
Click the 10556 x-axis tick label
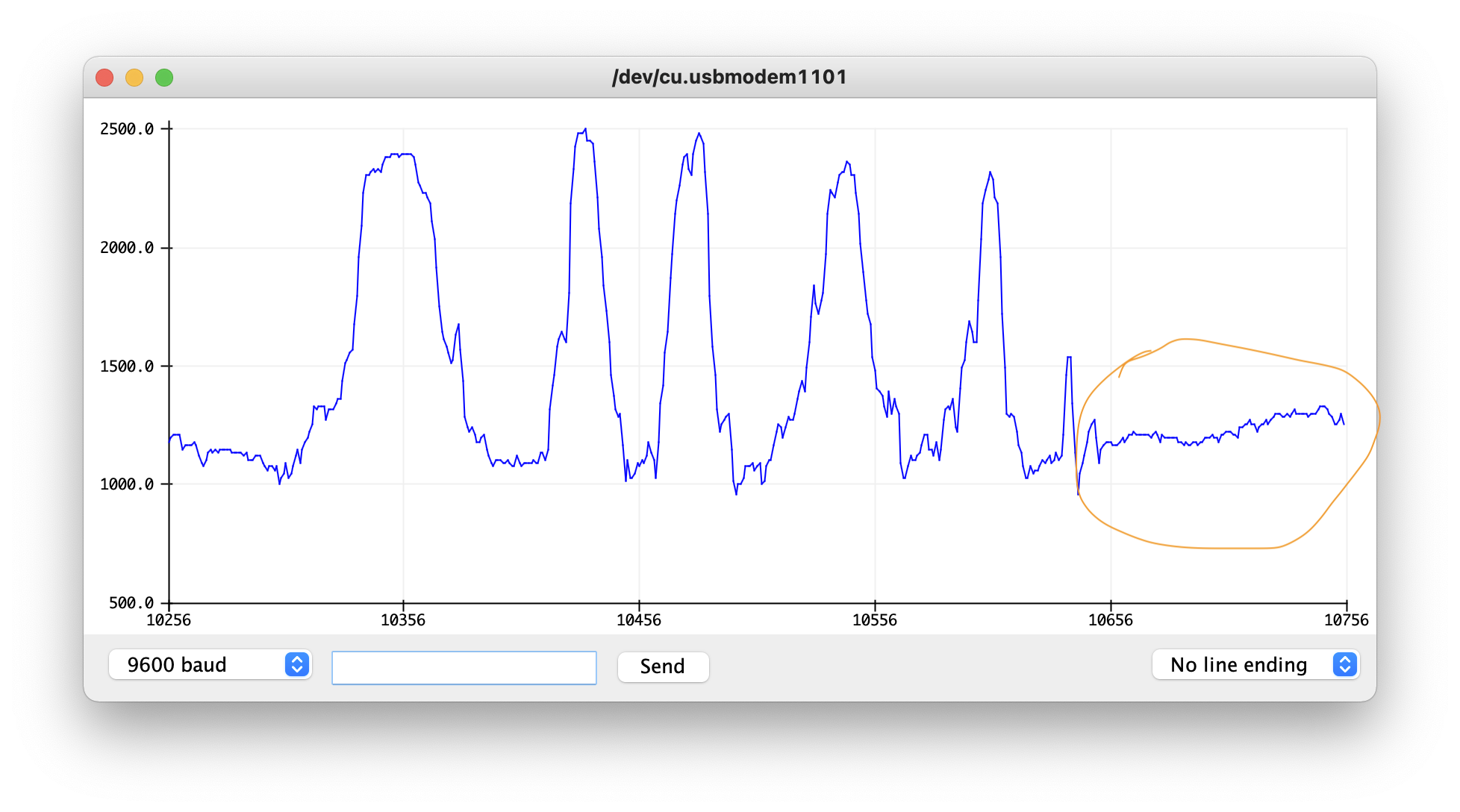875,619
